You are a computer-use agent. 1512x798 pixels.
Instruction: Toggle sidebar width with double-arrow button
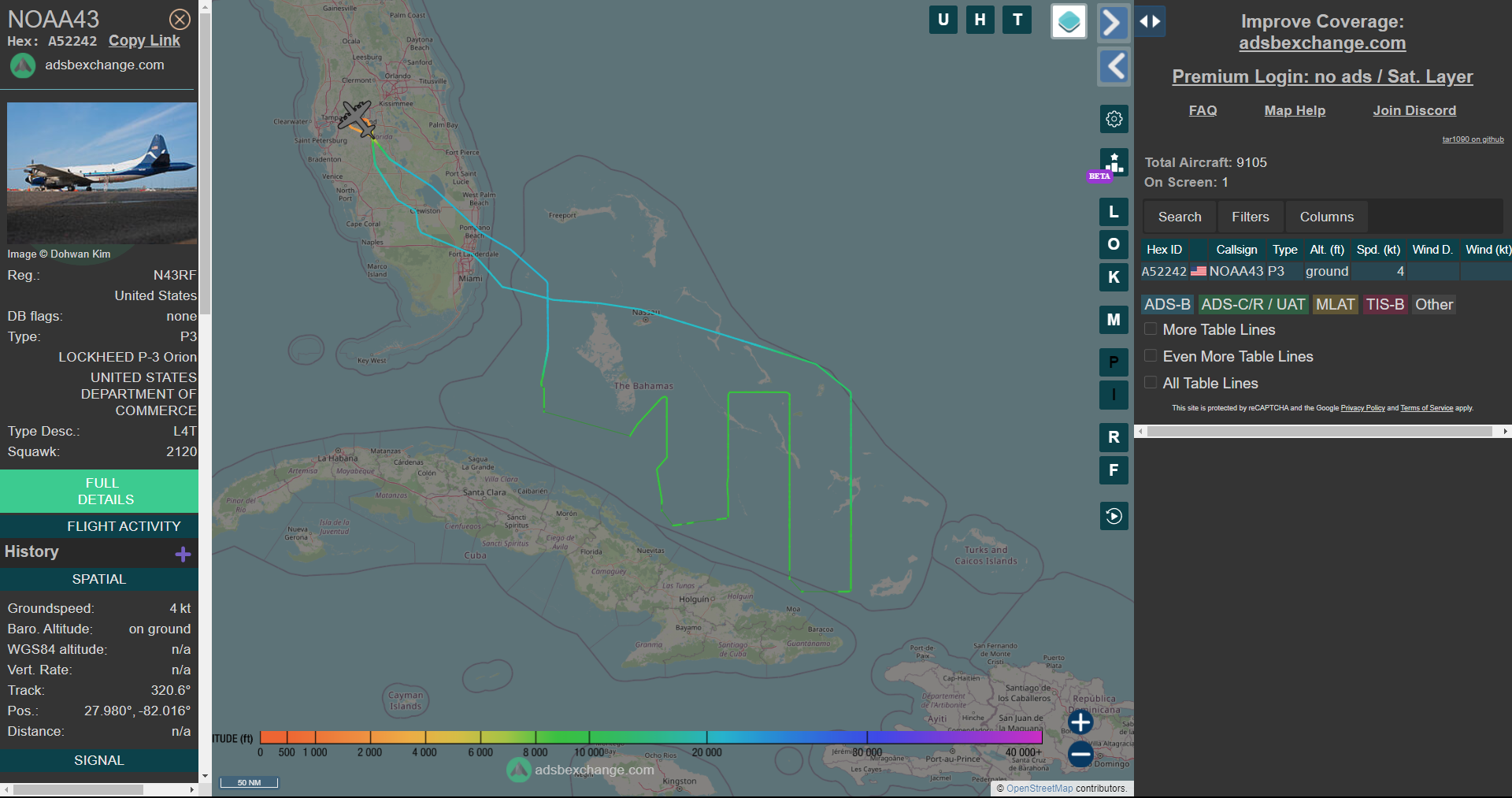click(1150, 21)
